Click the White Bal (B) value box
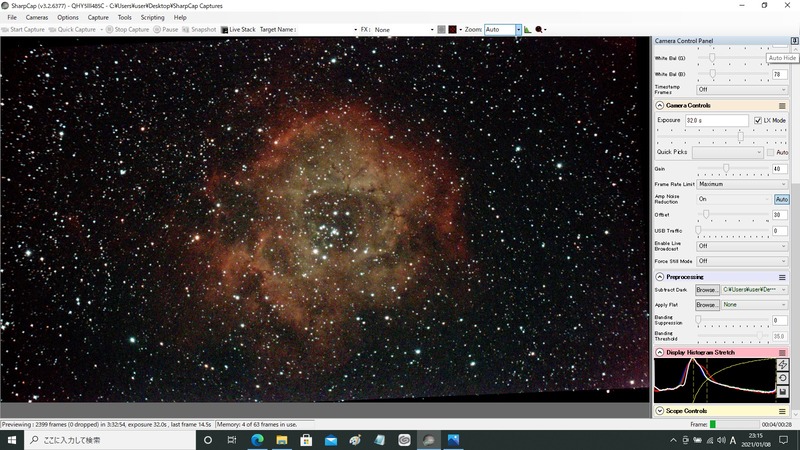The height and width of the screenshot is (450, 800). point(780,74)
